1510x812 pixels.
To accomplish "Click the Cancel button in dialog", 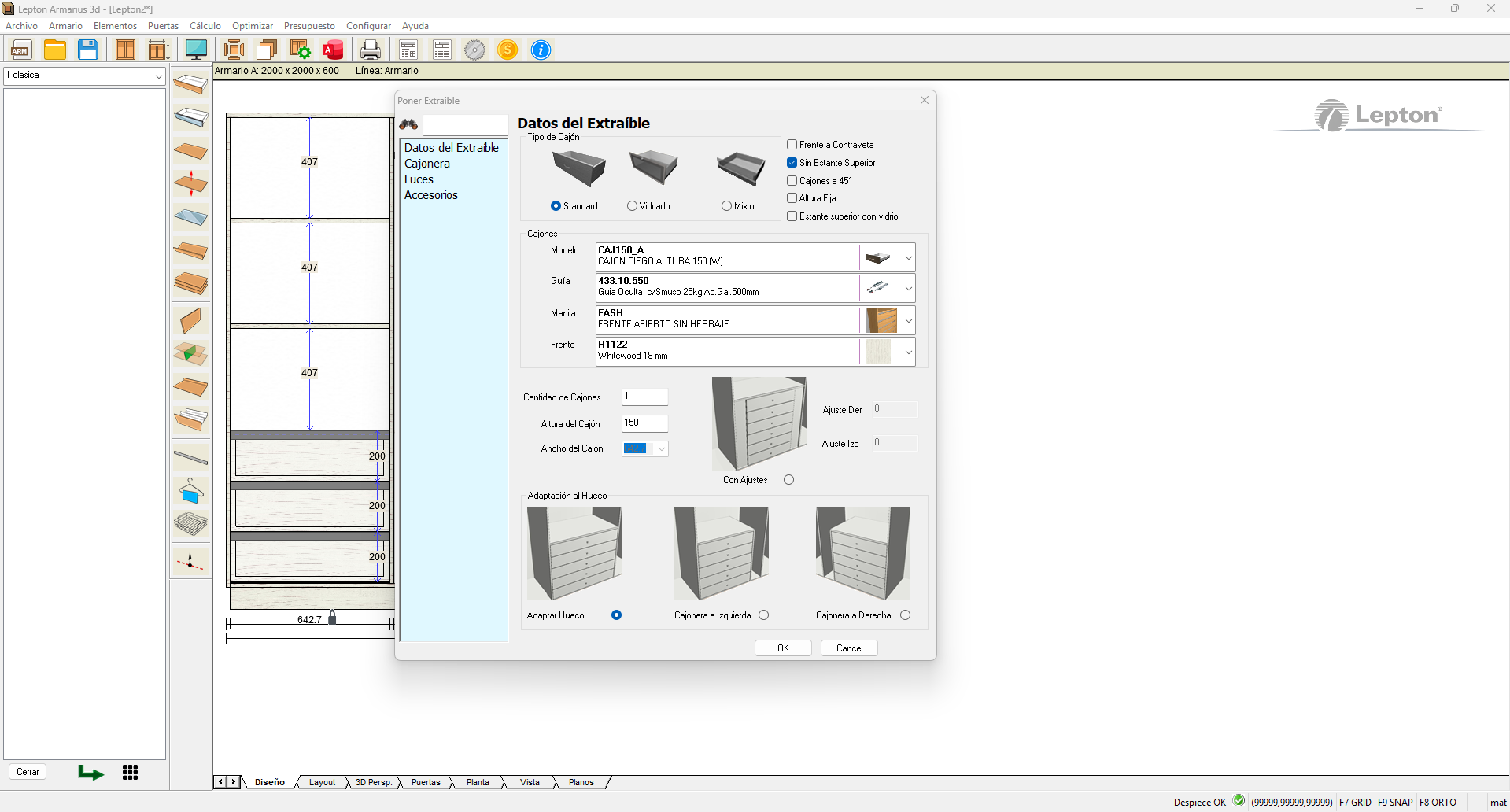I will point(849,648).
